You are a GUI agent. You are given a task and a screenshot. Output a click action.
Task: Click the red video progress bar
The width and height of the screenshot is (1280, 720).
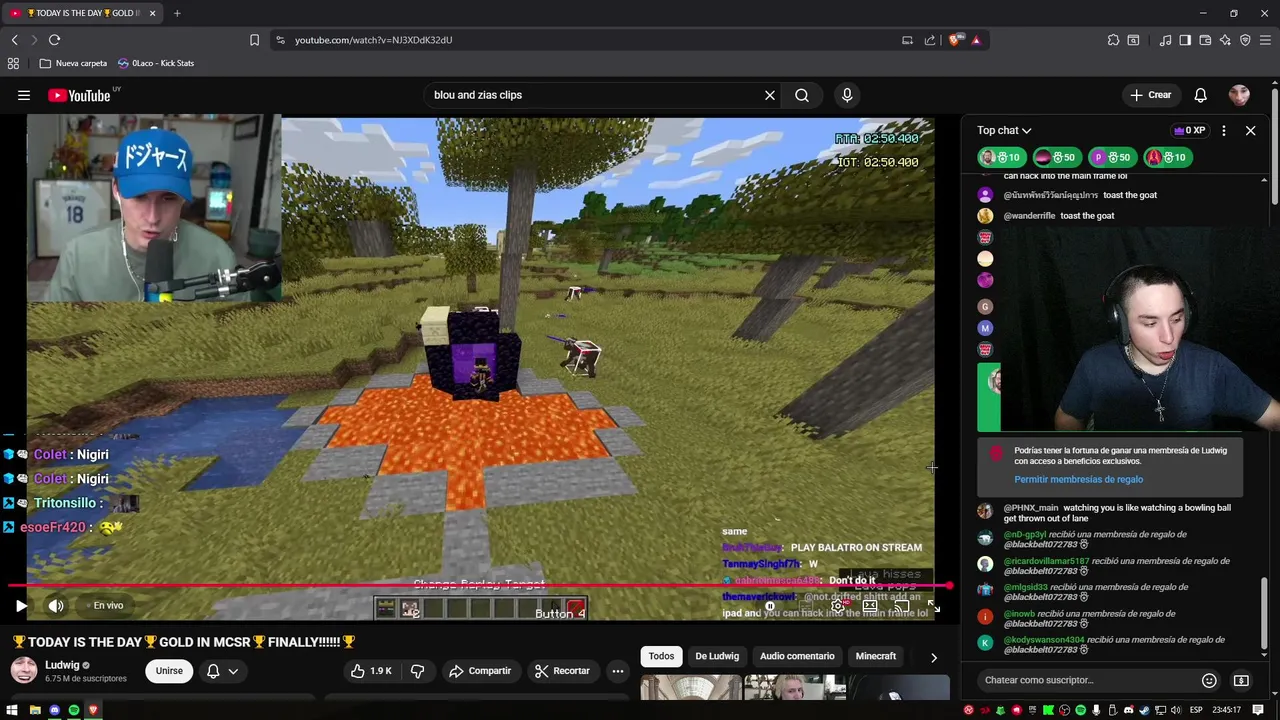480,586
